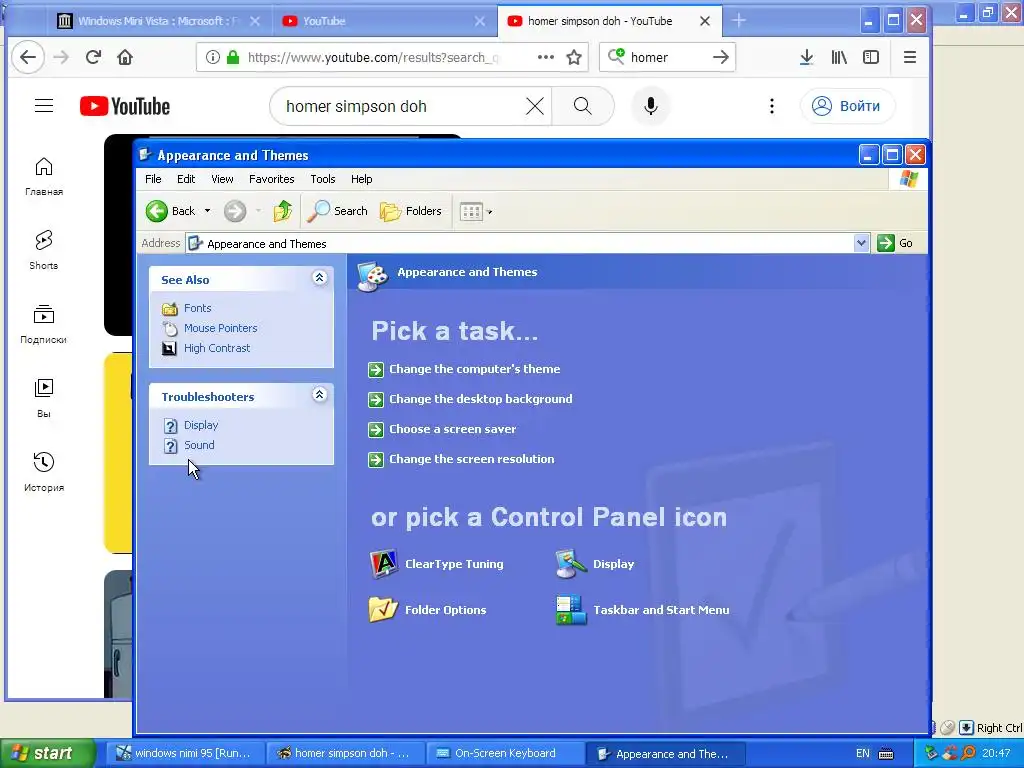
Task: Select Change the screen resolution task
Action: point(471,459)
